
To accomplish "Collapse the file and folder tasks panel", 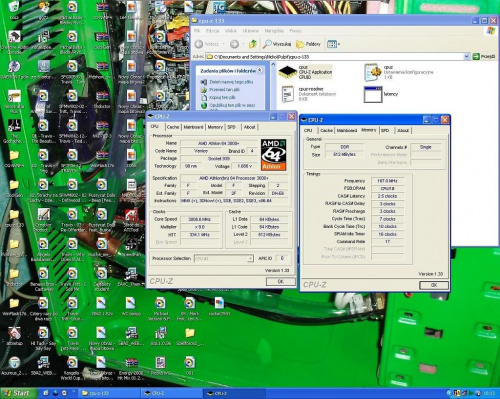I will pos(259,70).
